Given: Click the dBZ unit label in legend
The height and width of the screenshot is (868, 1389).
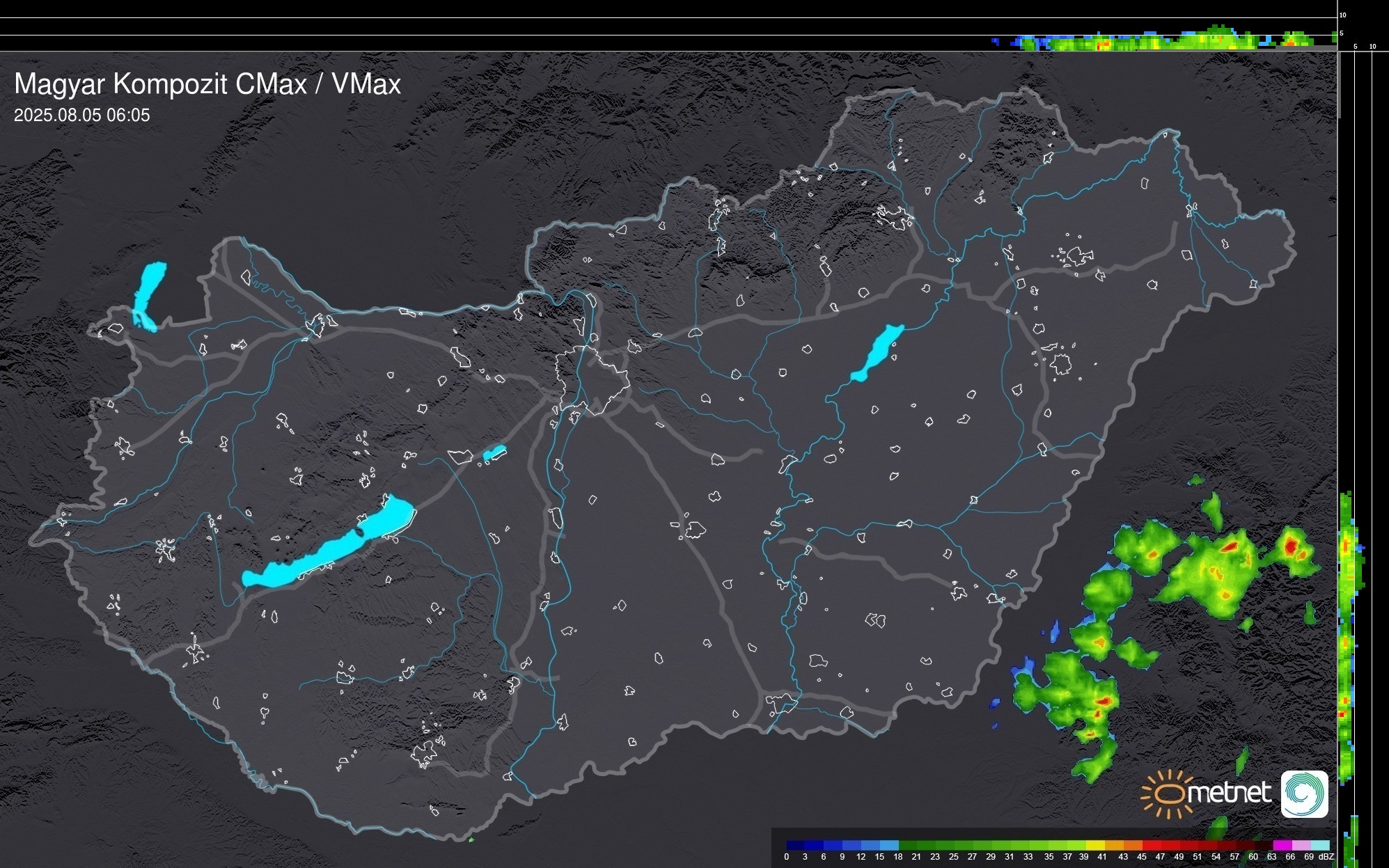Looking at the screenshot, I should [x=1326, y=857].
